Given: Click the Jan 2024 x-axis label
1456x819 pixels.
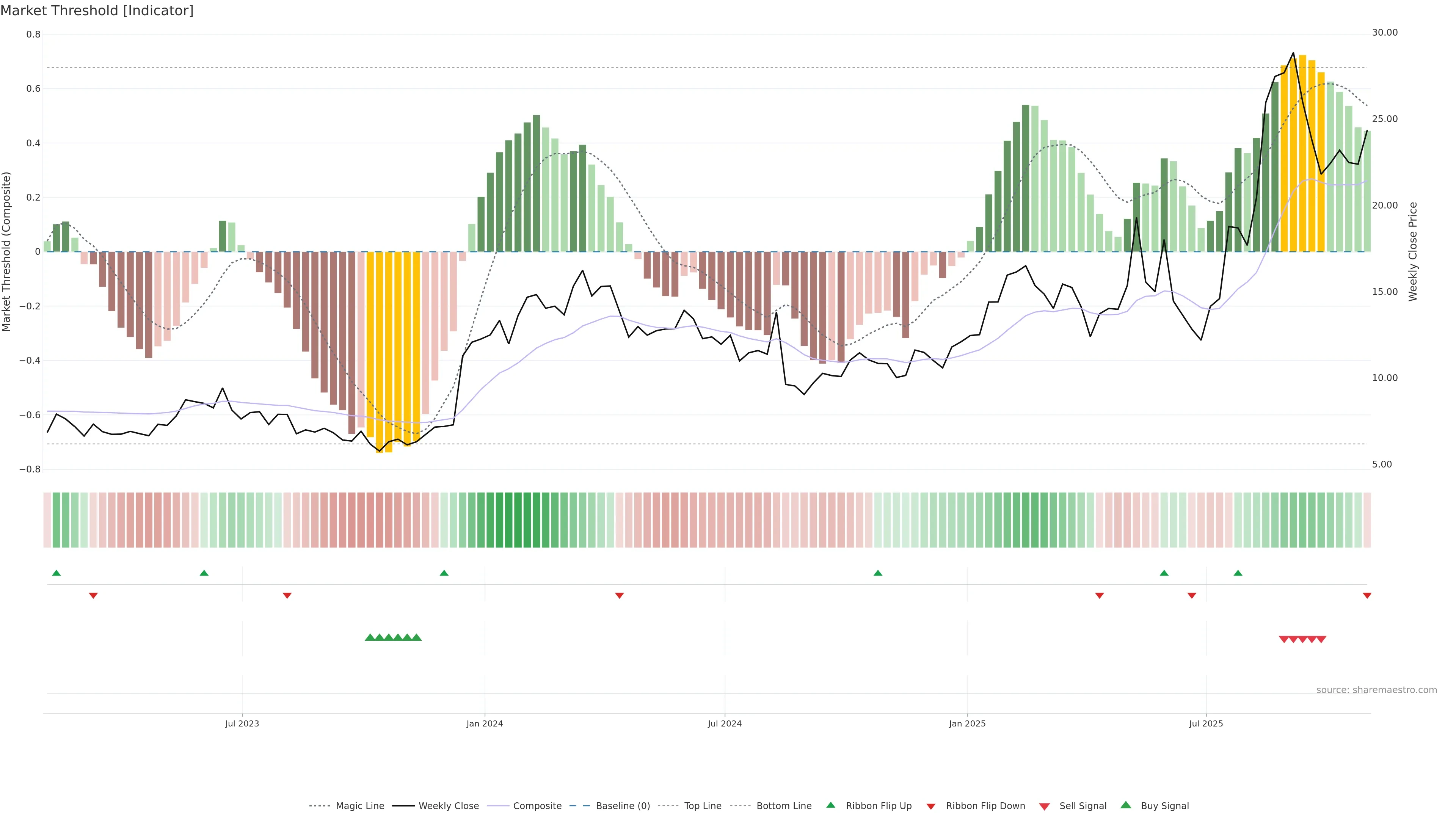Looking at the screenshot, I should [x=485, y=723].
